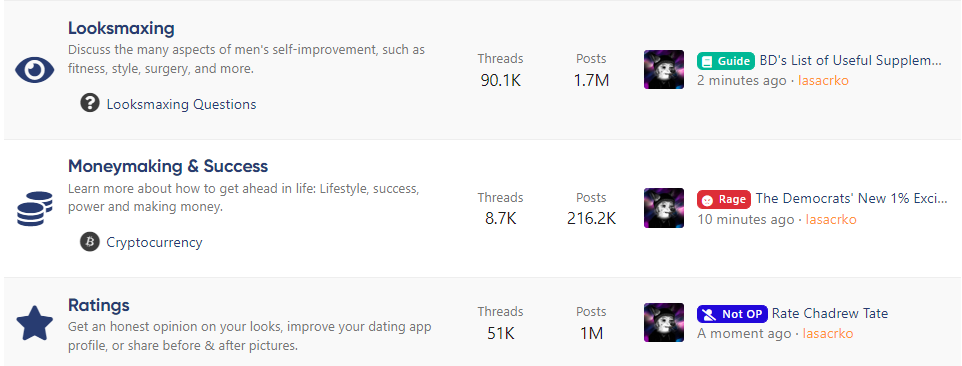This screenshot has width=962, height=366.
Task: Open the Moneymaking & Success forum
Action: 167,166
